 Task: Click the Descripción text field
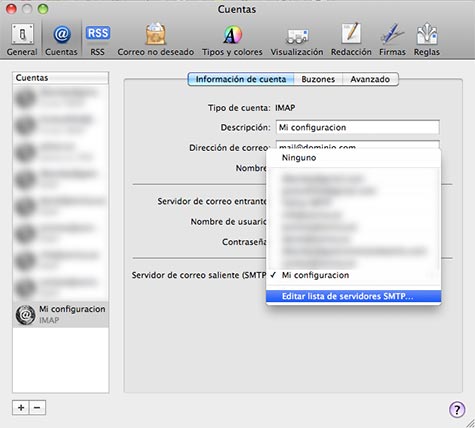(357, 127)
